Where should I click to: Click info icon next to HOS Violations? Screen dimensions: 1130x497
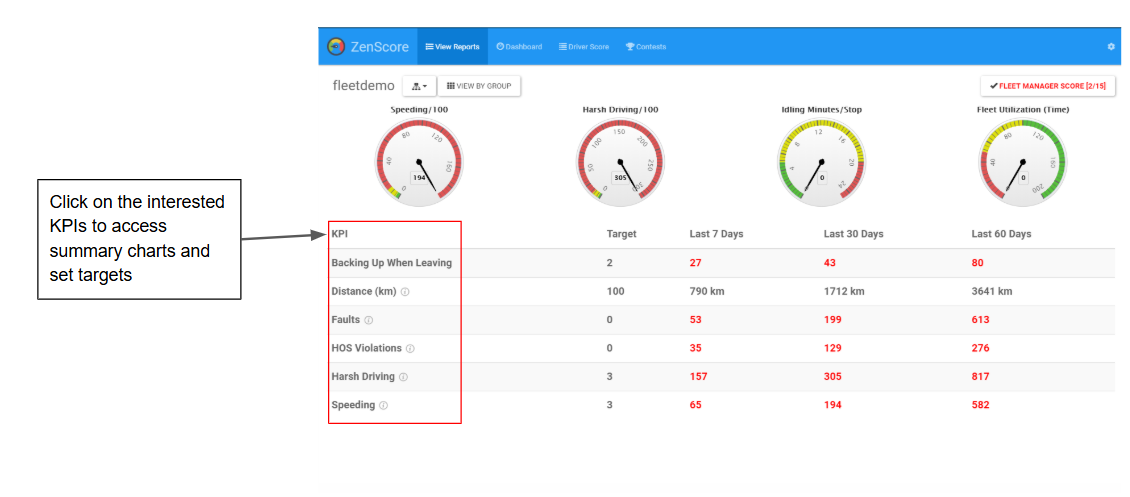(410, 349)
